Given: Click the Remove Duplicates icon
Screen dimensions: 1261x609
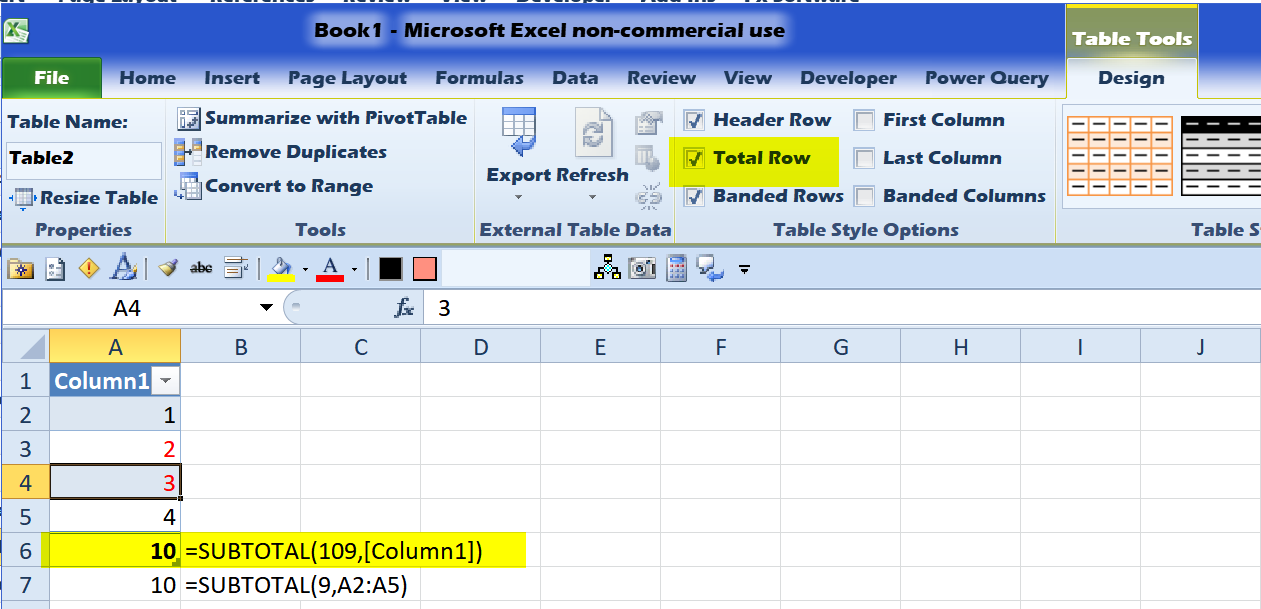Looking at the screenshot, I should [188, 153].
